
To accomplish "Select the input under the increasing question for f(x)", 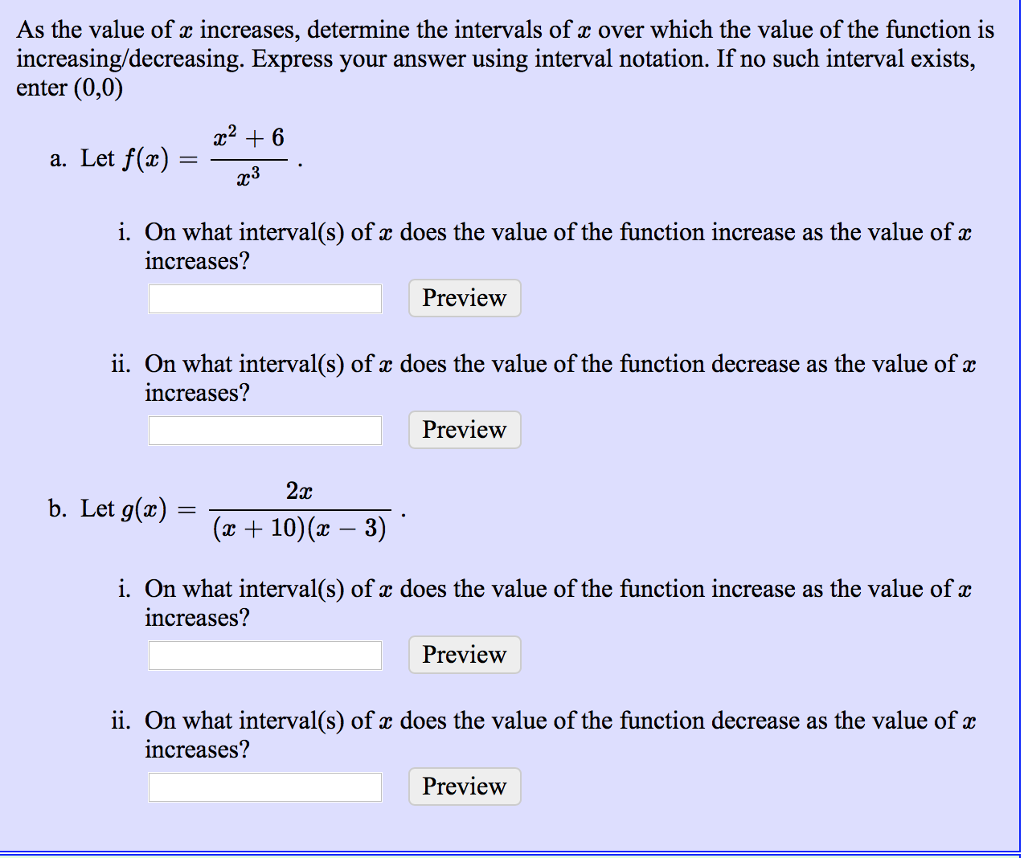I will click(264, 297).
